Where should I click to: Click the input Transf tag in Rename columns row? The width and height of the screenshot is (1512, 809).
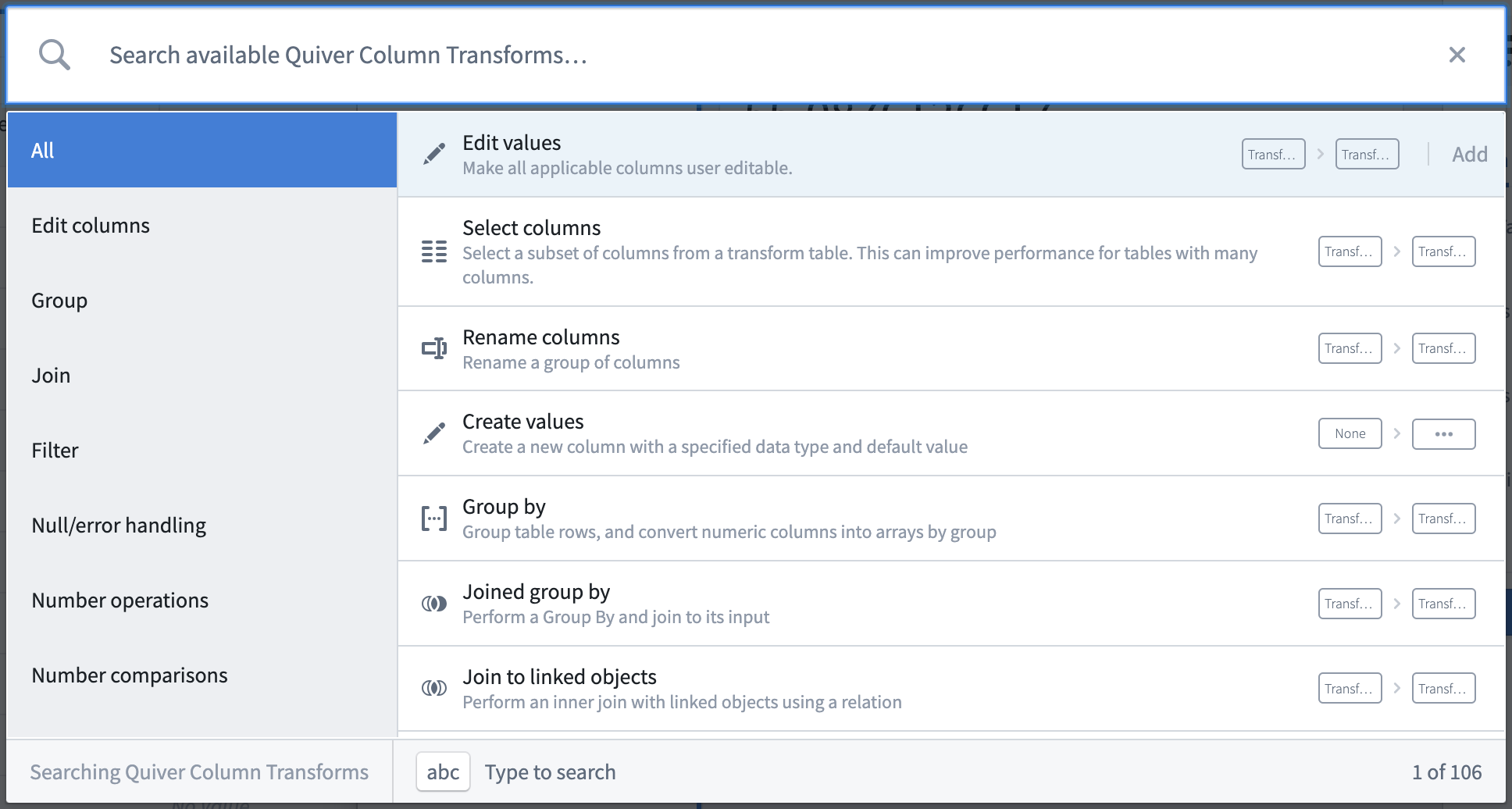[x=1350, y=348]
